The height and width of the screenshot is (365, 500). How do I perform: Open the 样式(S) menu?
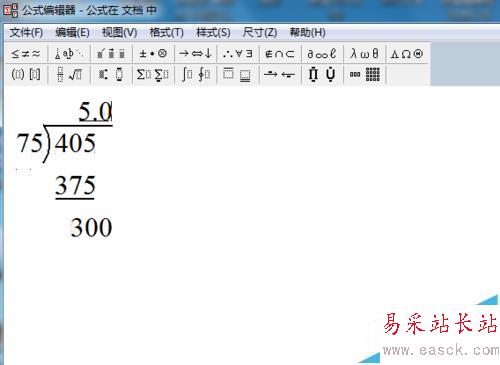(213, 33)
